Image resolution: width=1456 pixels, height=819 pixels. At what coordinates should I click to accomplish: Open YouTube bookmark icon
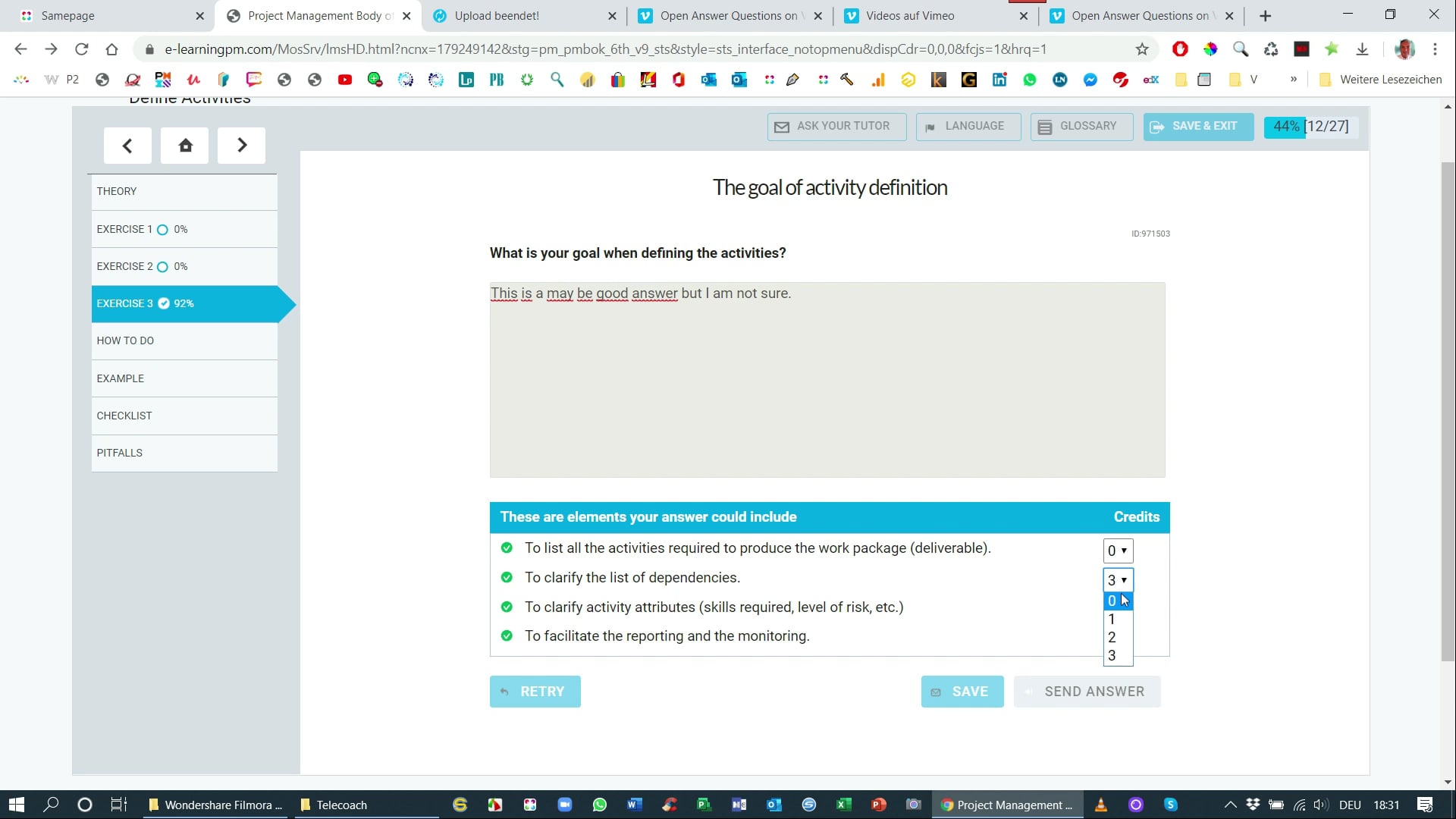coord(345,80)
